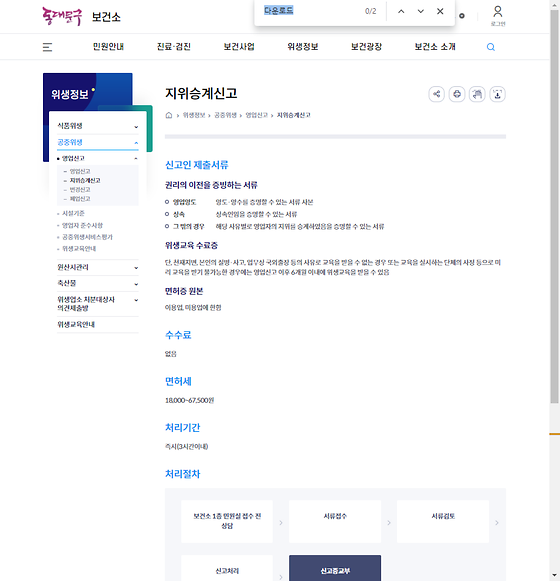Expand the 위생업소 처분대상자 의견제출방 chevron

point(136,300)
